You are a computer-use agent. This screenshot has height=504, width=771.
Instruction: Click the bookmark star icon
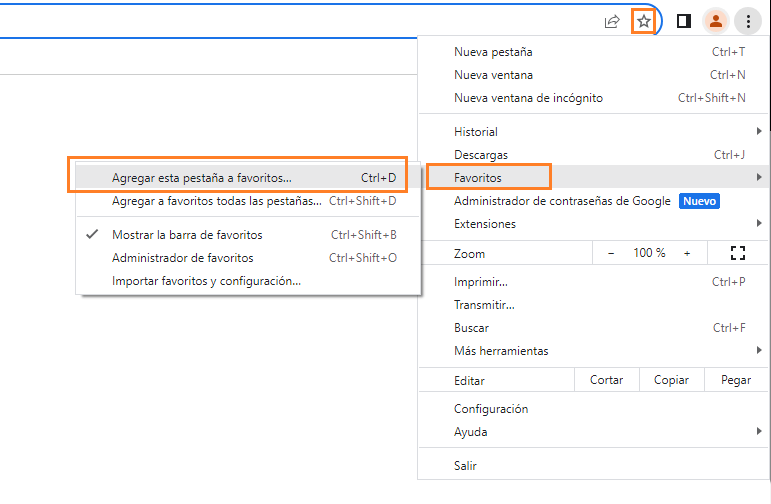click(644, 21)
